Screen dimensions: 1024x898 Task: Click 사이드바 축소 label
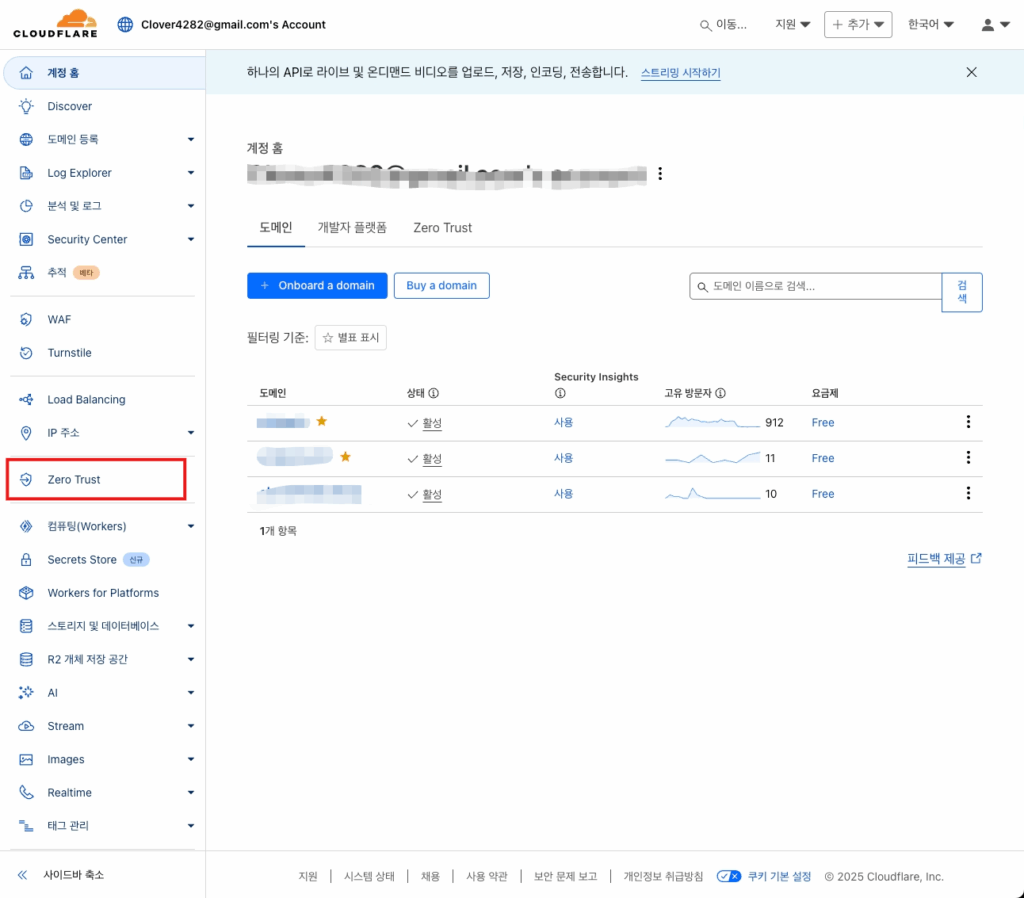74,874
